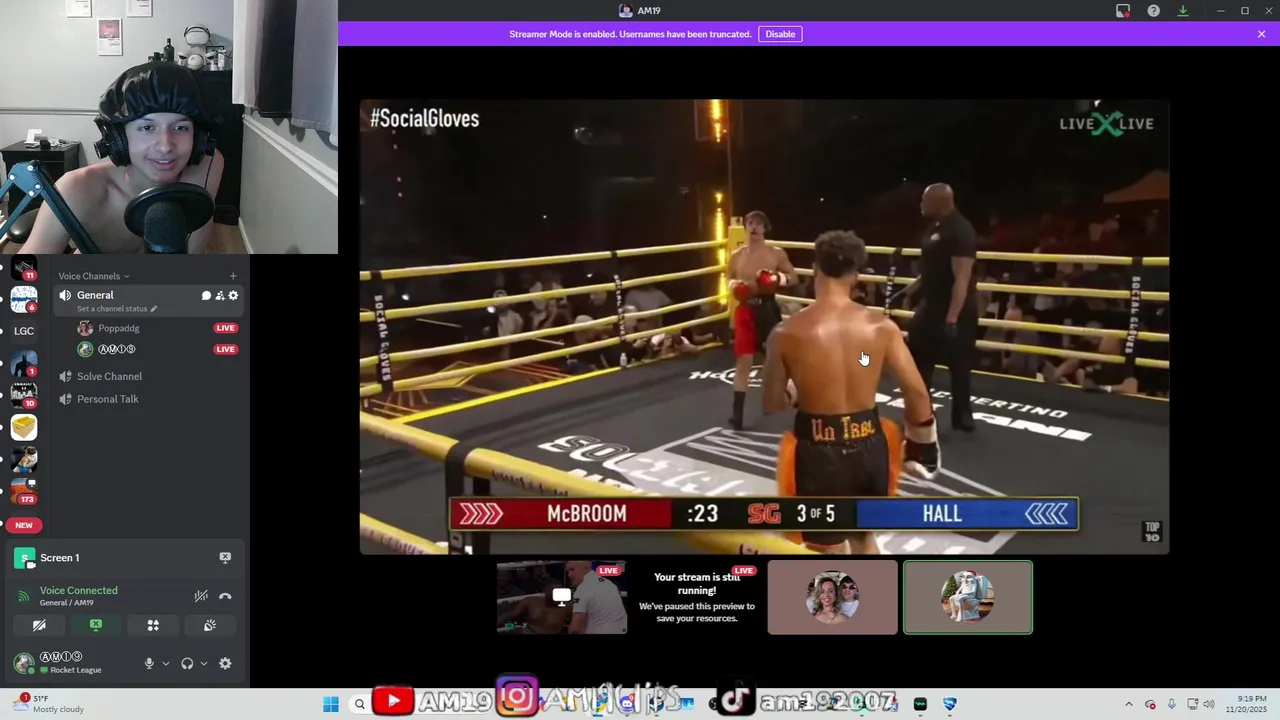Open the Discord inbox icon in title bar

pyautogui.click(x=1123, y=11)
